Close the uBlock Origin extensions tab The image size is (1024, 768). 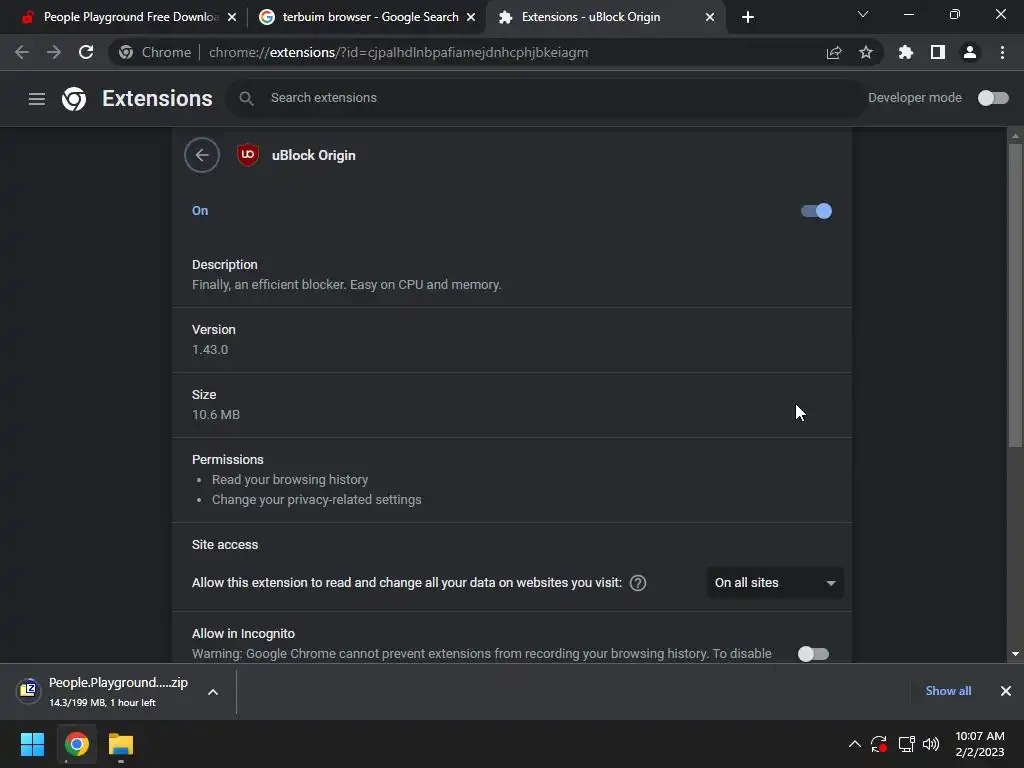point(710,17)
